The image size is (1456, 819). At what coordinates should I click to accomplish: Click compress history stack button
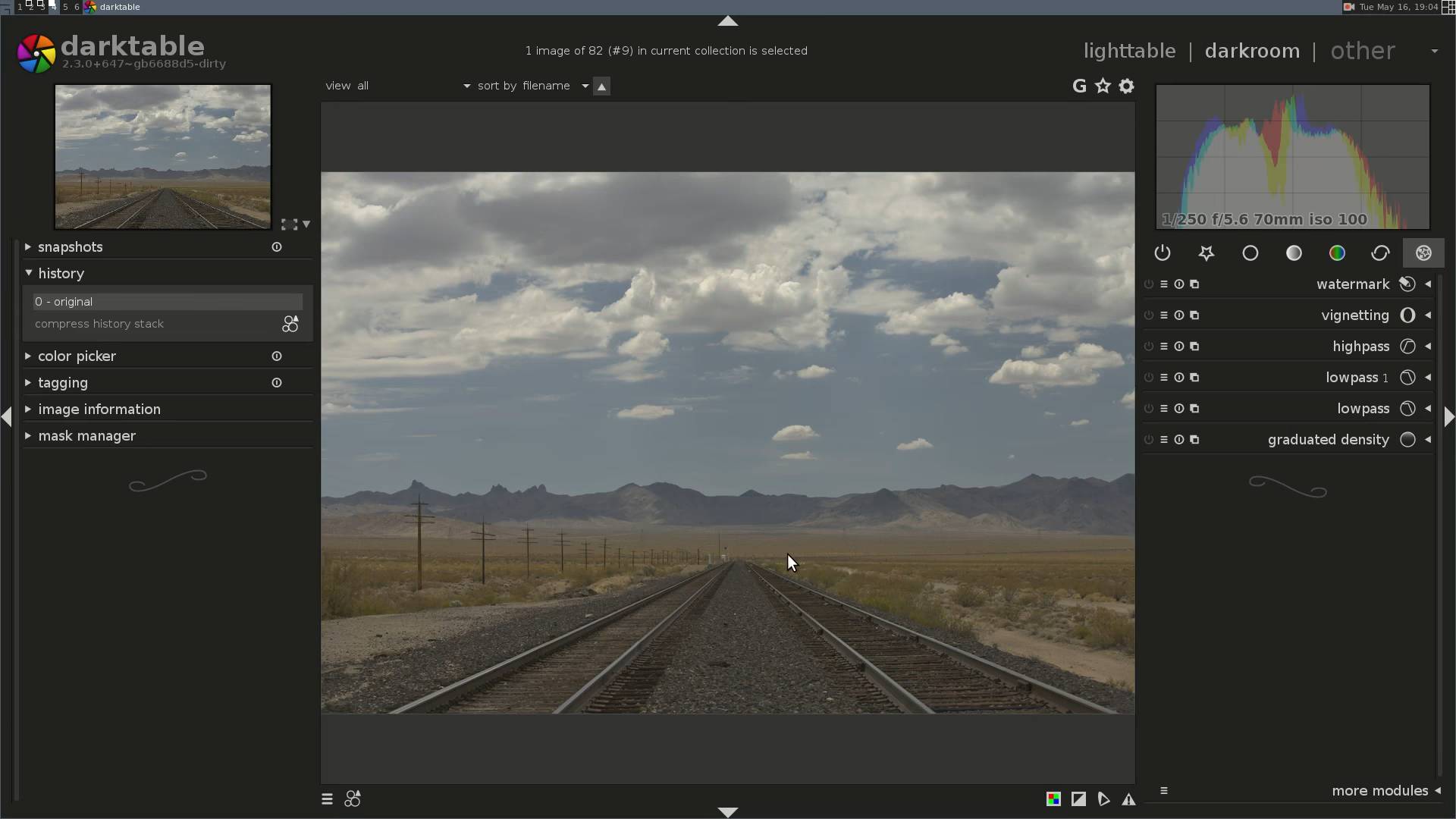(x=99, y=325)
